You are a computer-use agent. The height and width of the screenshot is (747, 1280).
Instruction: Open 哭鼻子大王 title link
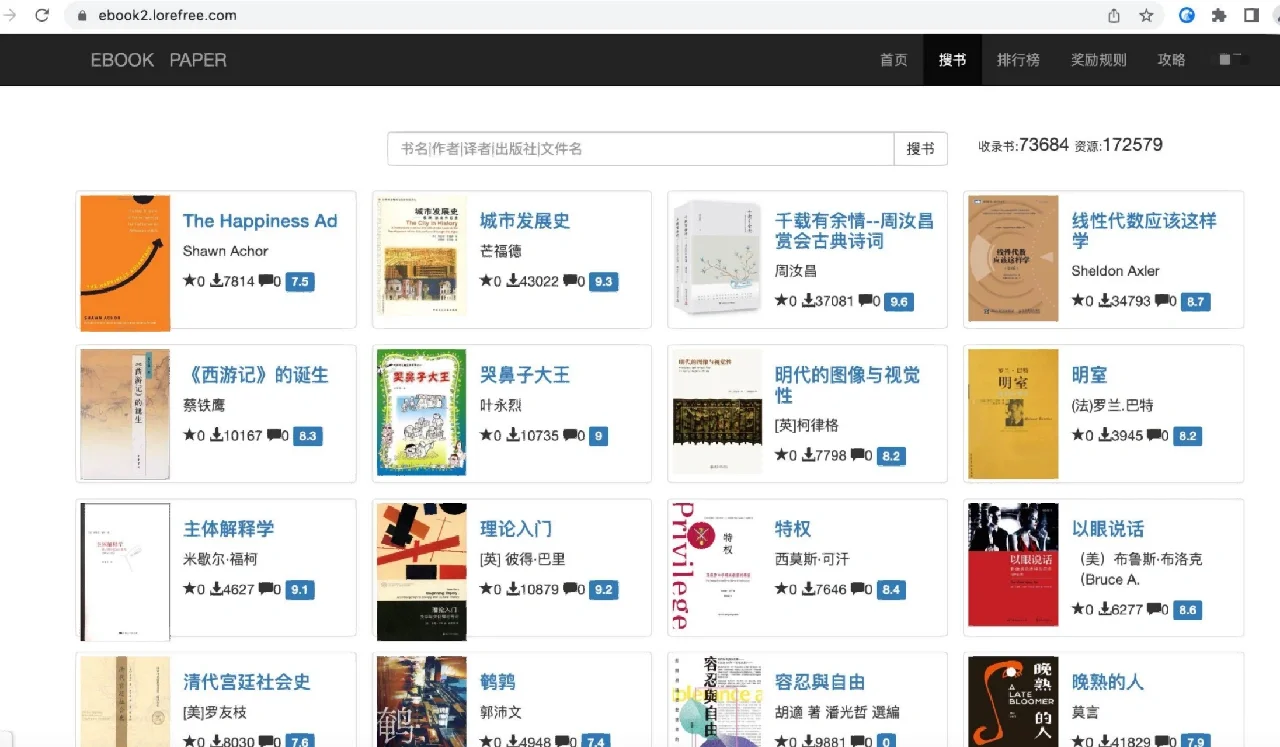525,375
